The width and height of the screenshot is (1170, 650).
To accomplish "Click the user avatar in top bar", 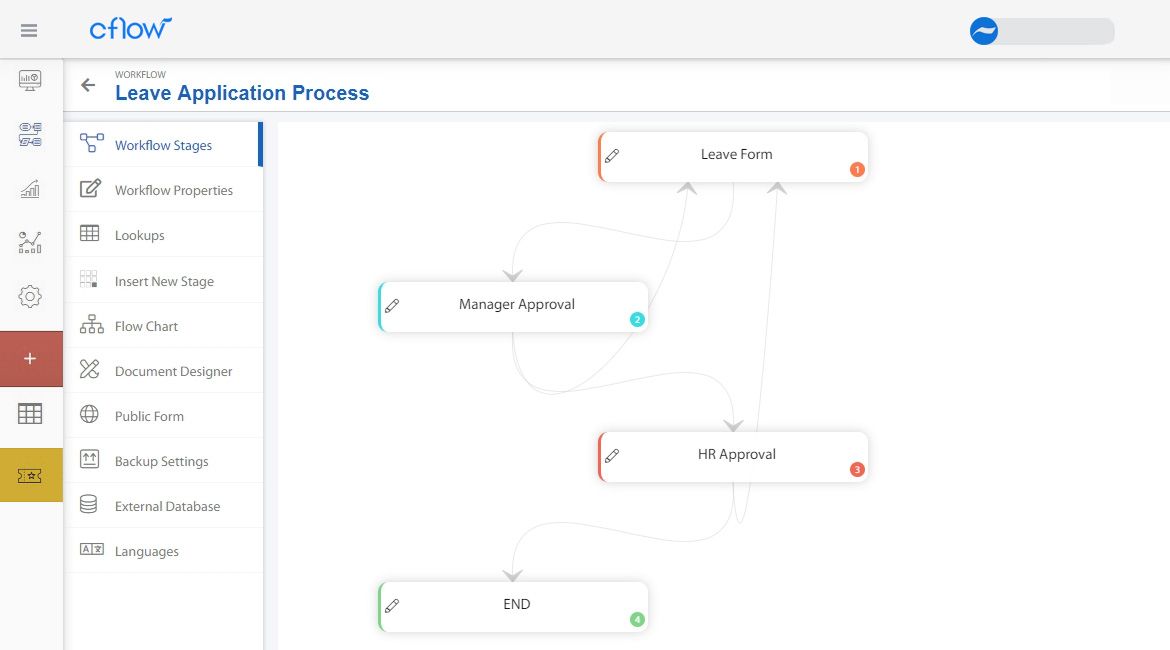I will point(983,31).
